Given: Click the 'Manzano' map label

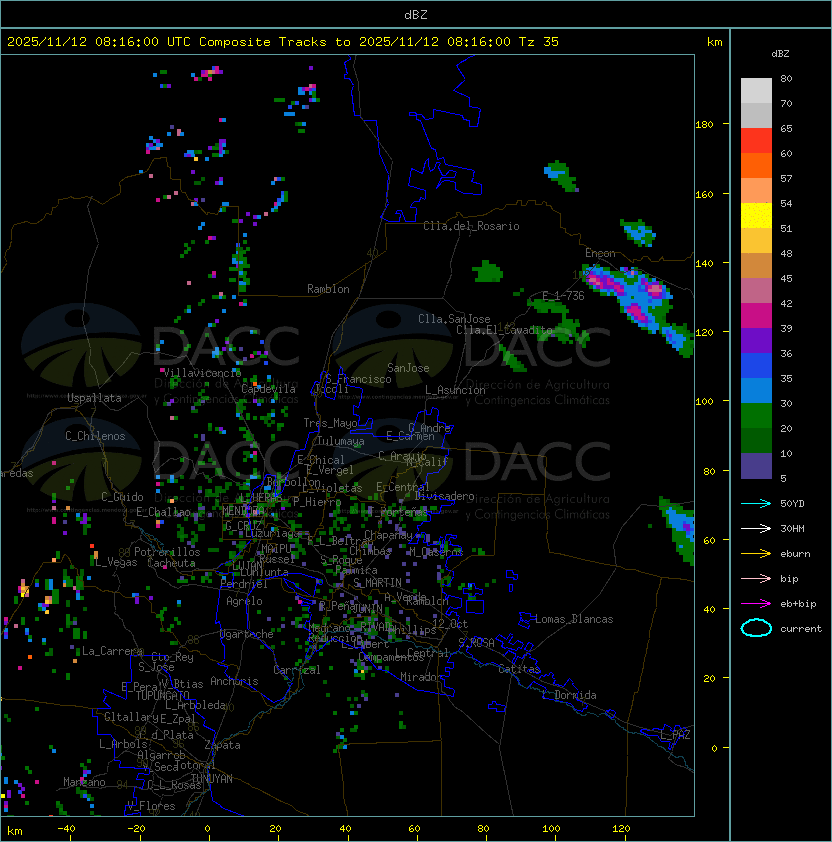Looking at the screenshot, I should [84, 782].
